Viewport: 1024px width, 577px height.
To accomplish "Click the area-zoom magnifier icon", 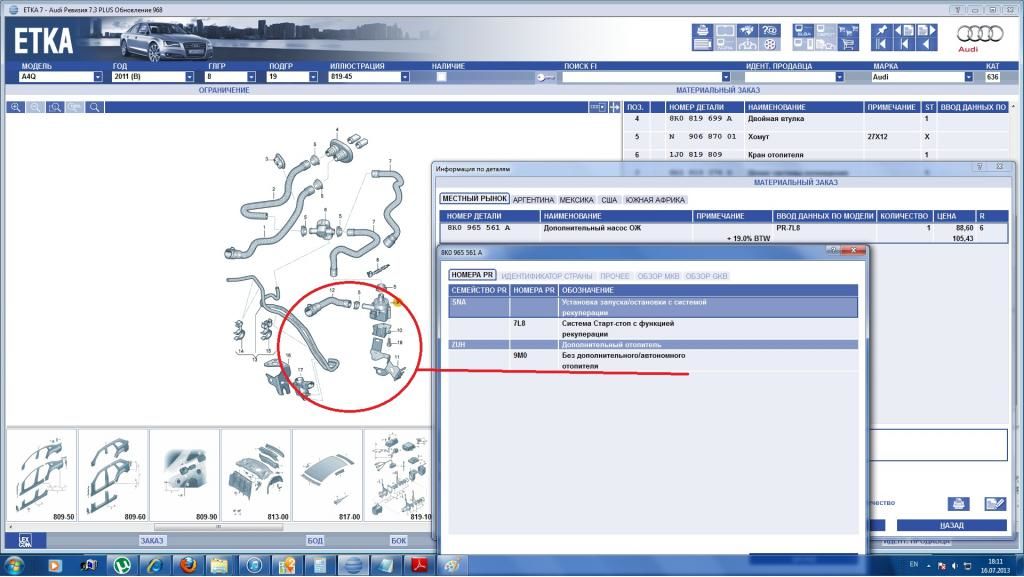I will click(x=55, y=107).
